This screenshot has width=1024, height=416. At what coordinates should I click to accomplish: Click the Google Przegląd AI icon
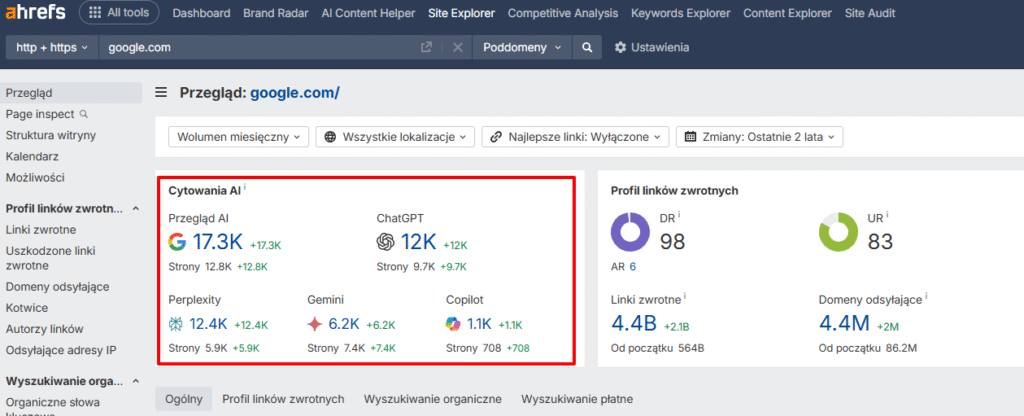coord(177,242)
